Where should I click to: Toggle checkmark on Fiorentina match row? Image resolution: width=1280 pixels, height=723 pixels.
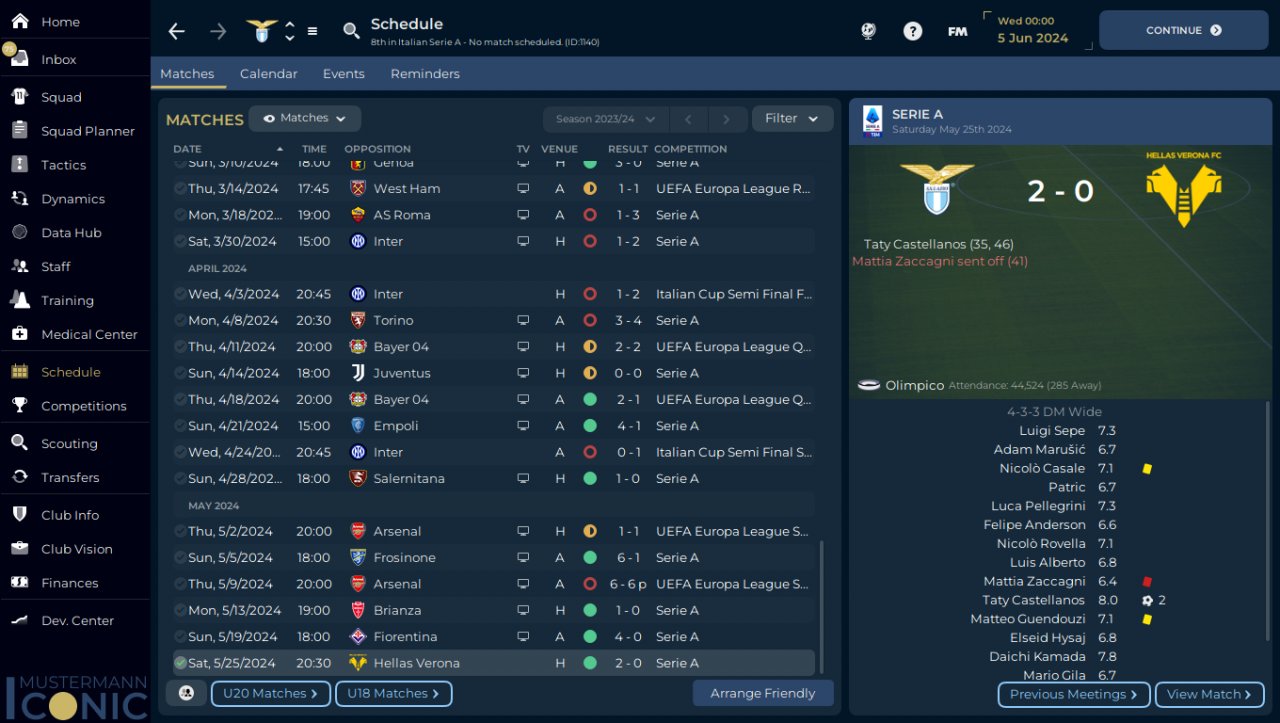[x=180, y=637]
